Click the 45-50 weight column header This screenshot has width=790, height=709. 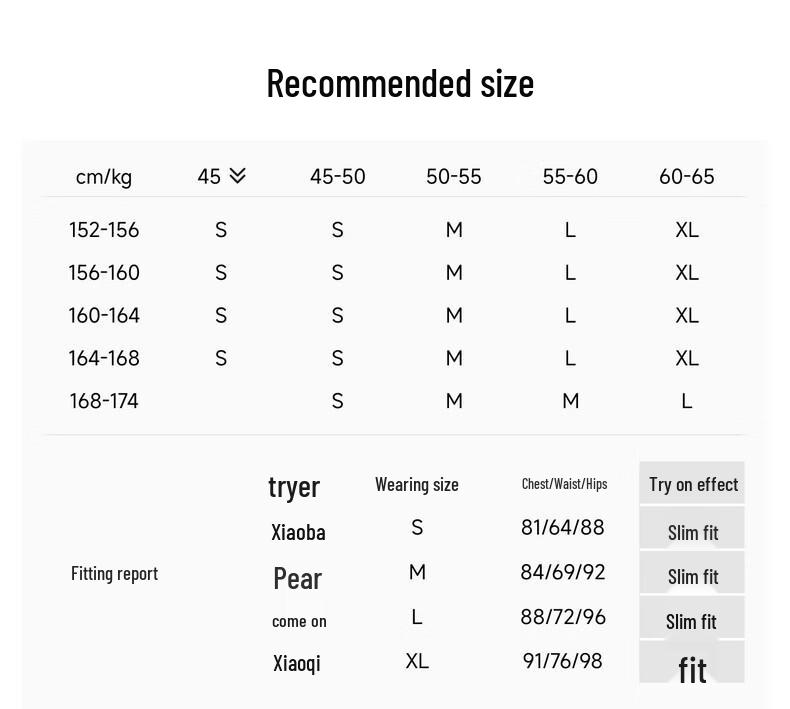338,177
